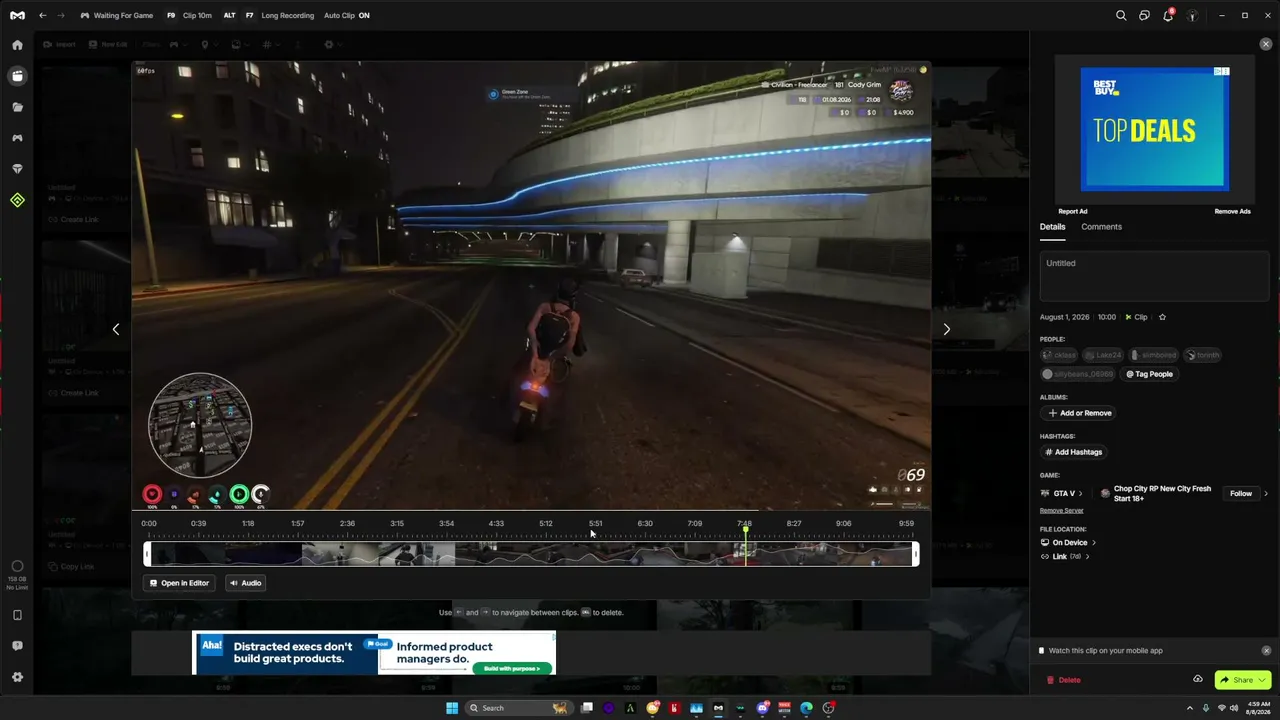Open messages icon in top bar
The height and width of the screenshot is (720, 1280).
(x=1145, y=15)
